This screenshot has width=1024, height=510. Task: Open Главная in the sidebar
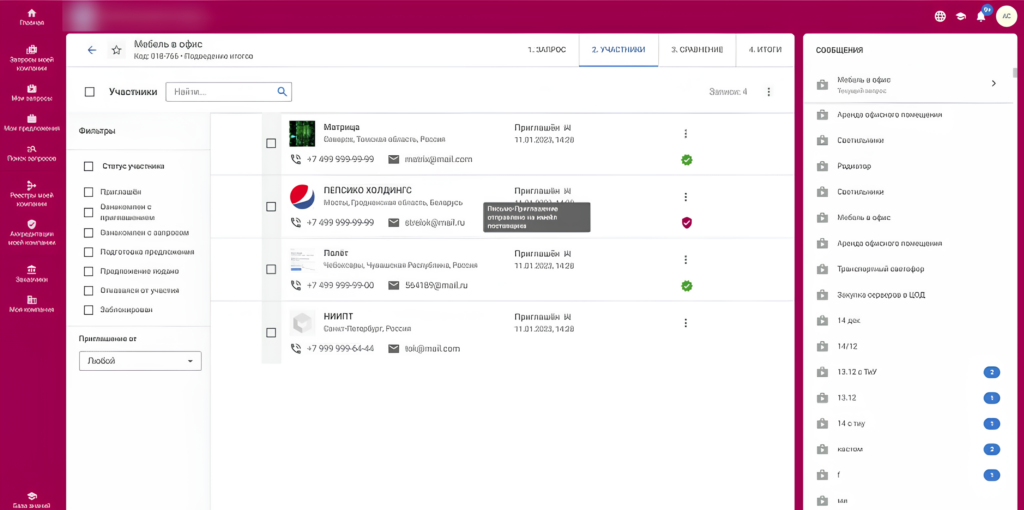[x=32, y=16]
